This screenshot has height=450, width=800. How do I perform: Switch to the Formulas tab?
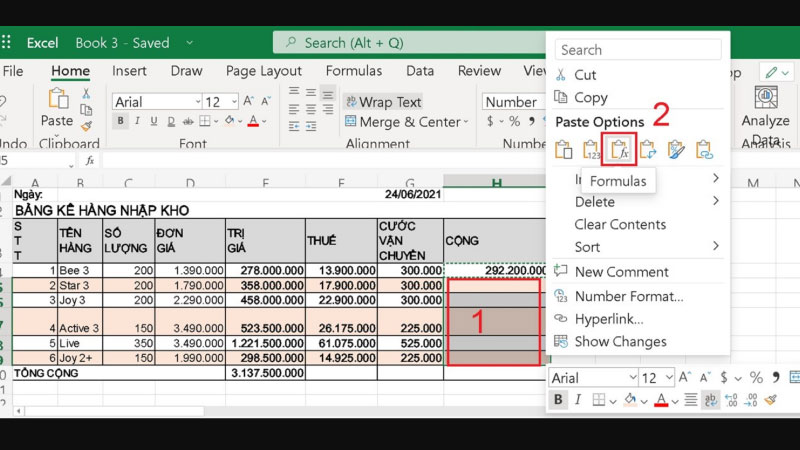[x=354, y=71]
